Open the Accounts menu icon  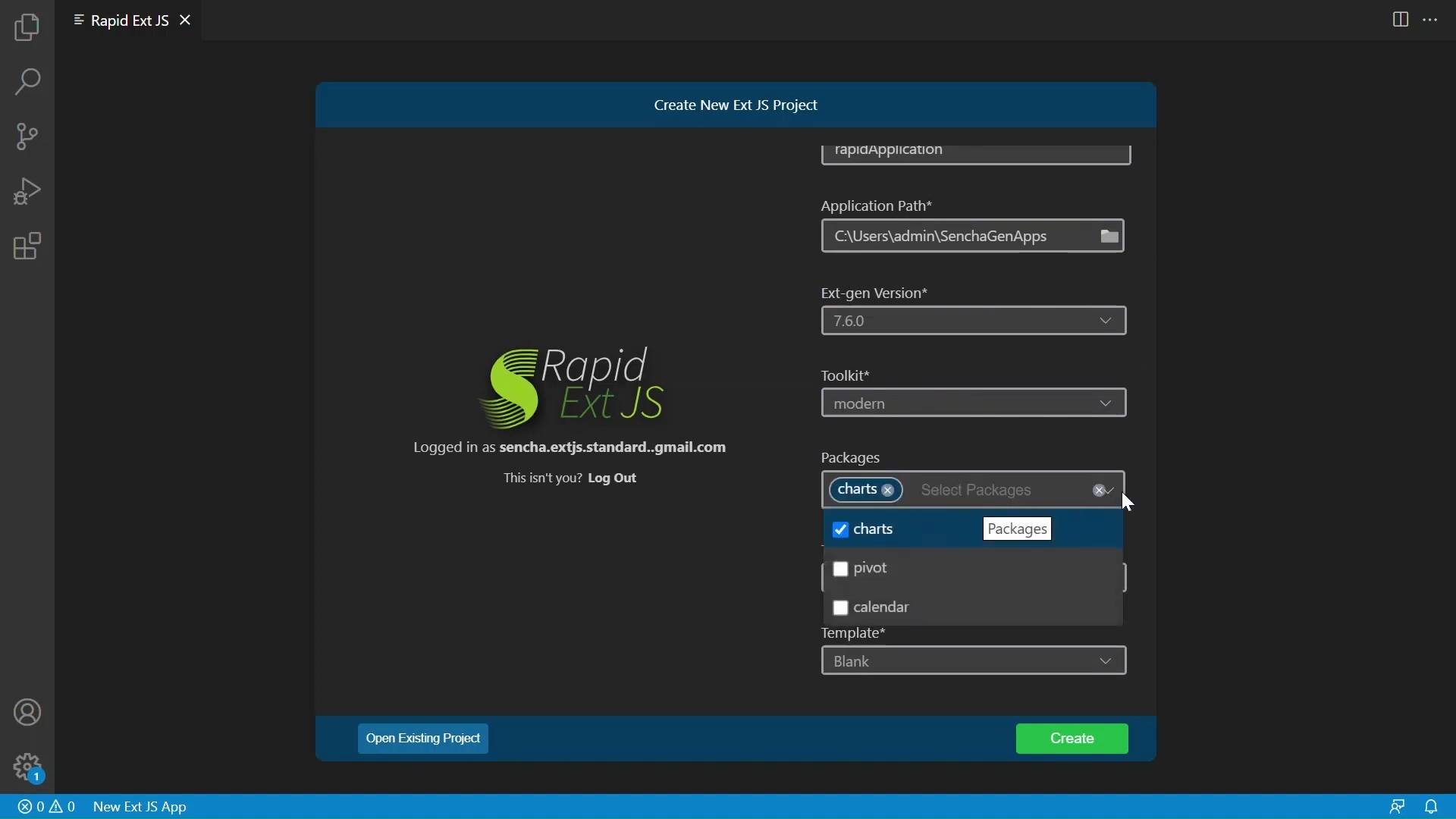point(27,714)
